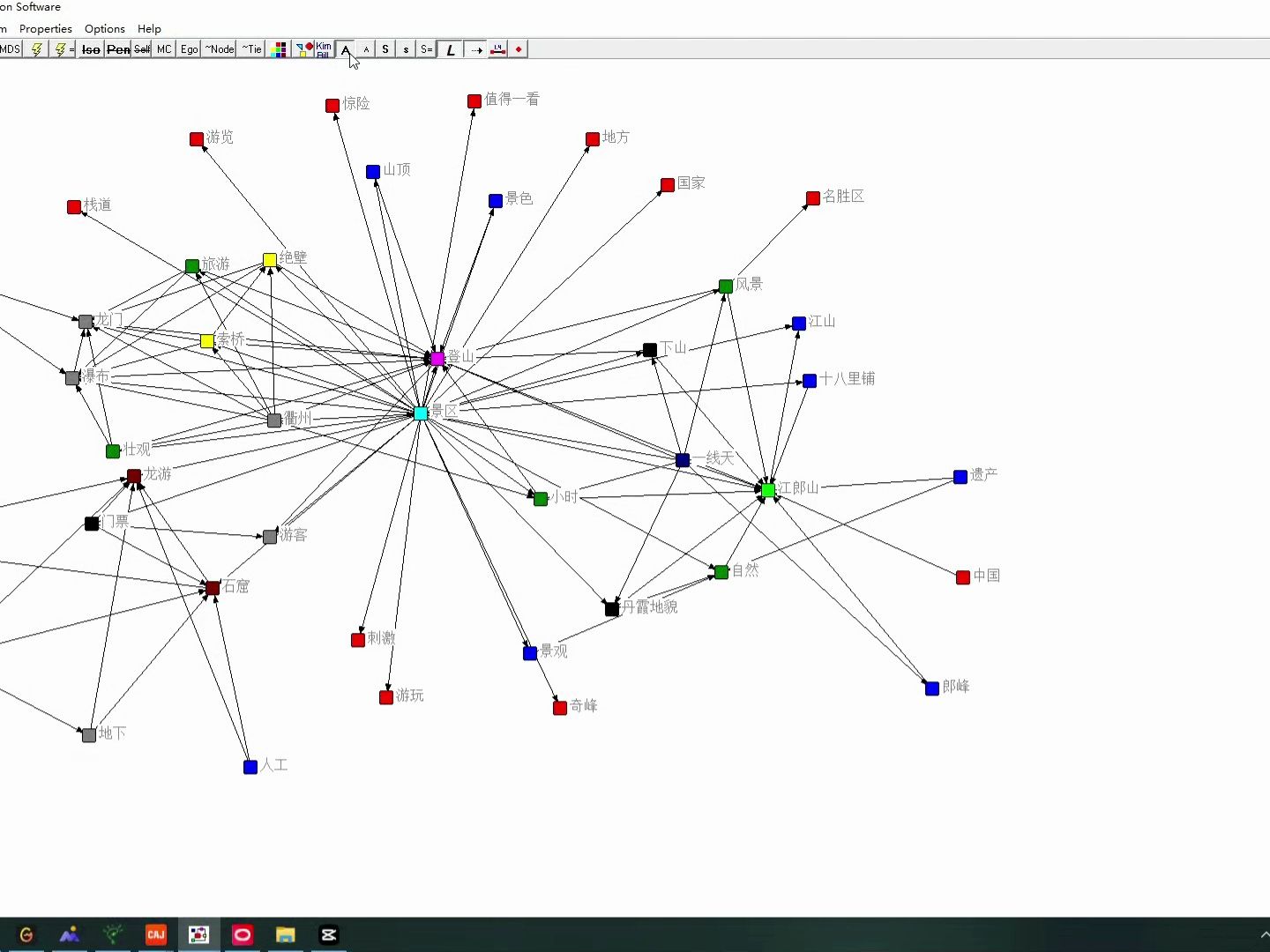This screenshot has width=1270, height=952.
Task: Click the green 风景 node
Action: coord(726,286)
